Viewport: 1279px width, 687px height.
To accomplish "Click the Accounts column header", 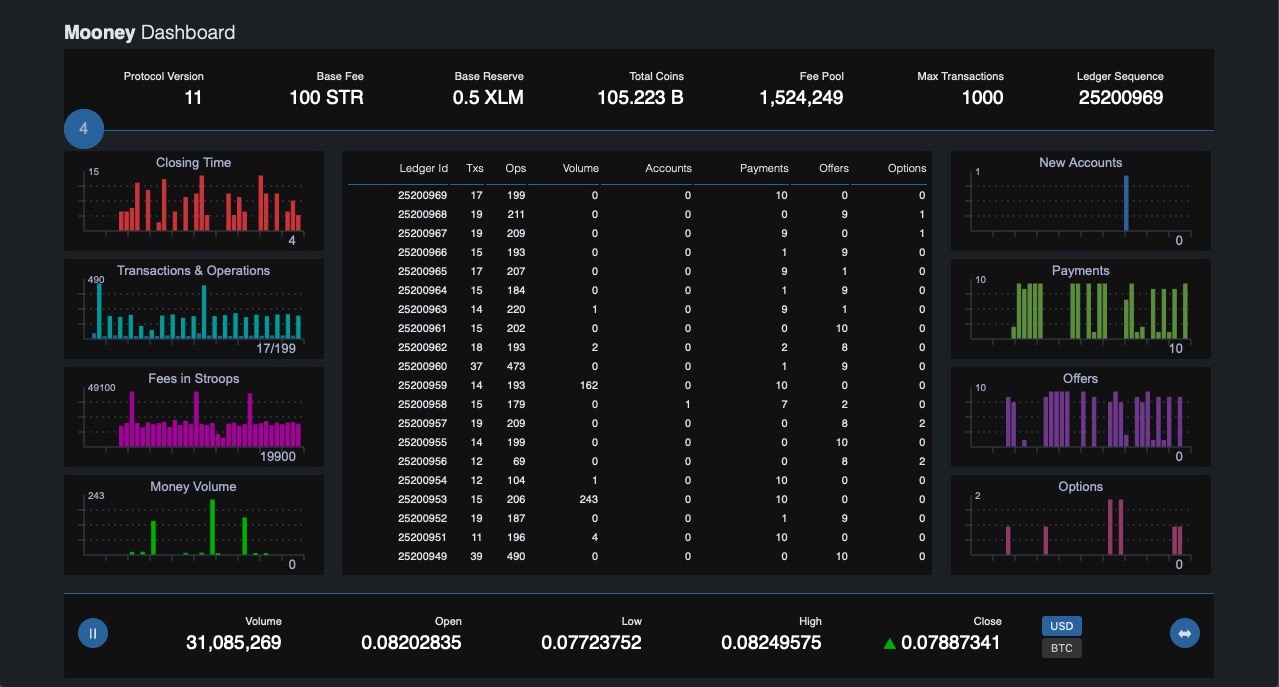I will click(669, 168).
